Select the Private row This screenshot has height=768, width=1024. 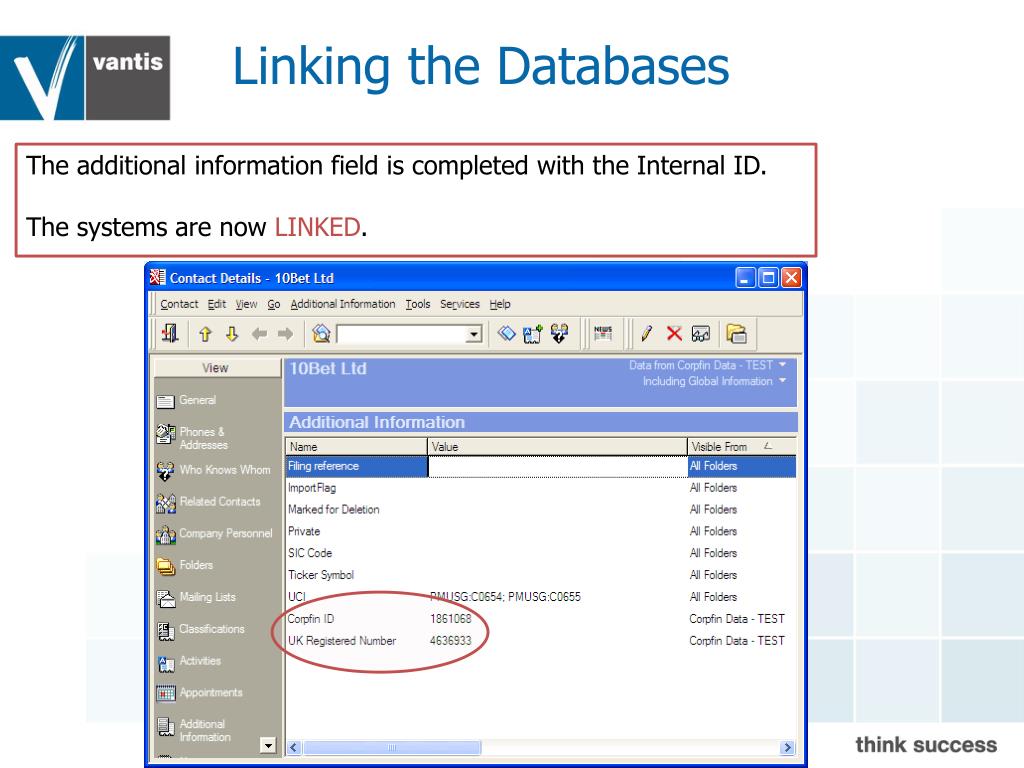pos(541,532)
